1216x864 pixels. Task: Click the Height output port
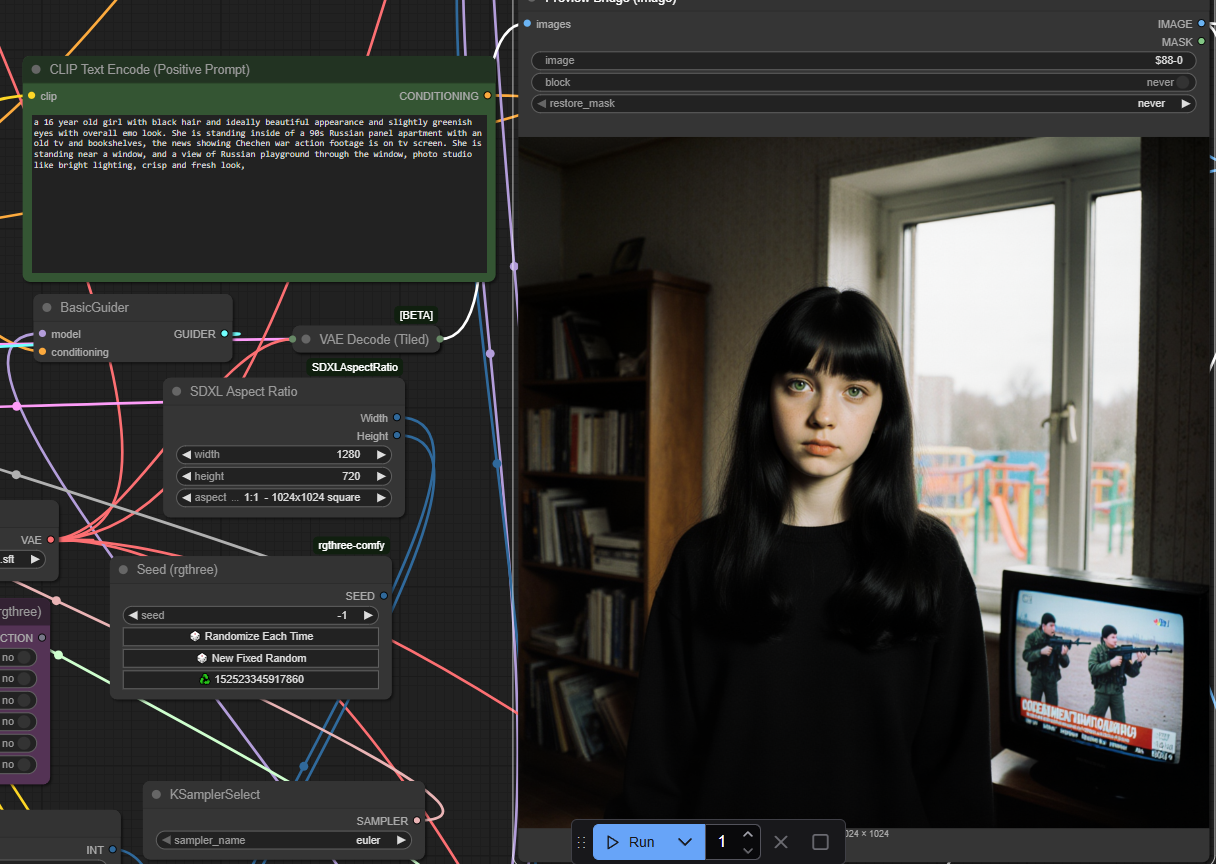pos(397,436)
